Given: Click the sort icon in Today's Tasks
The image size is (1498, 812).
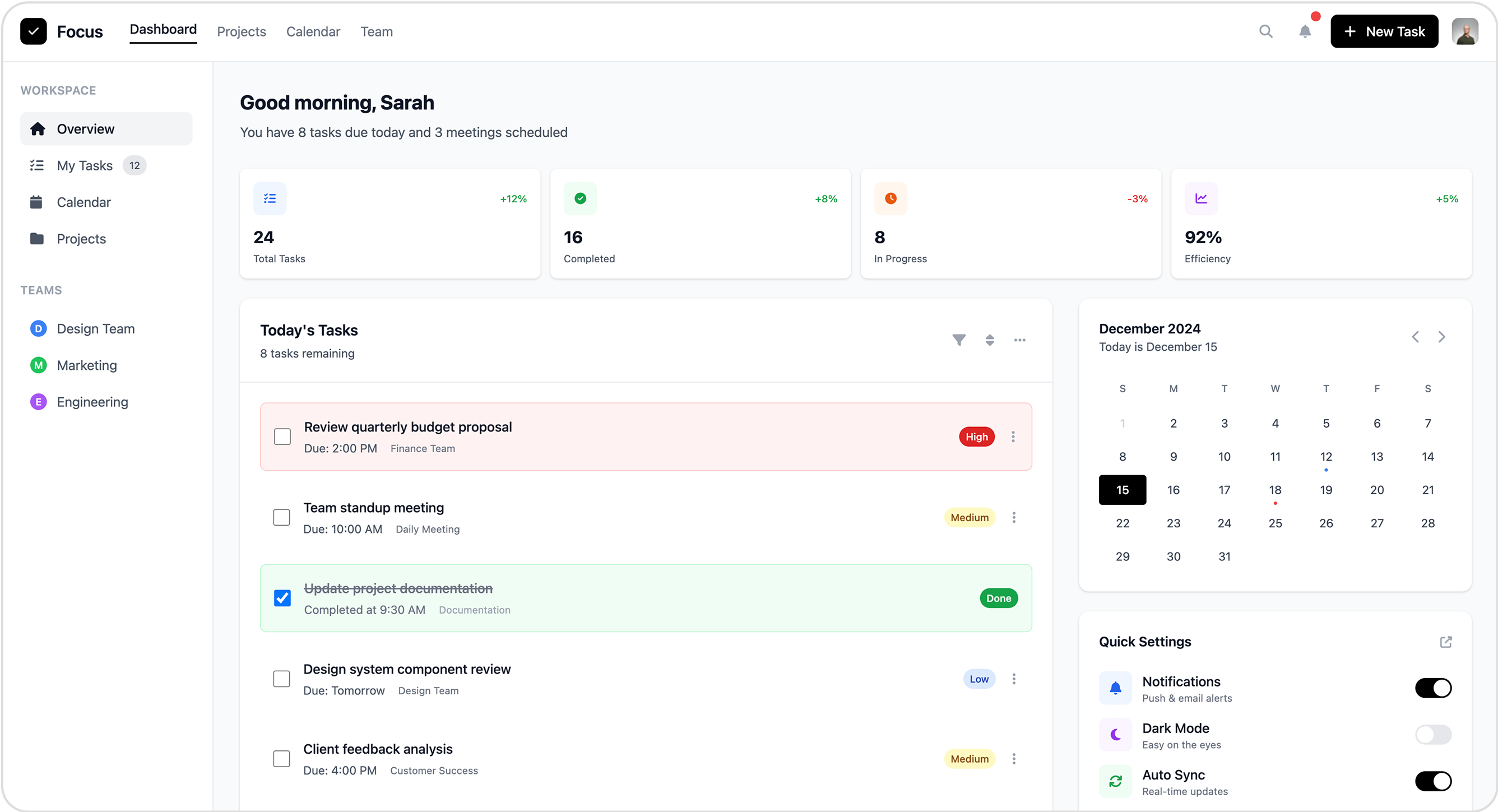Looking at the screenshot, I should [x=989, y=340].
